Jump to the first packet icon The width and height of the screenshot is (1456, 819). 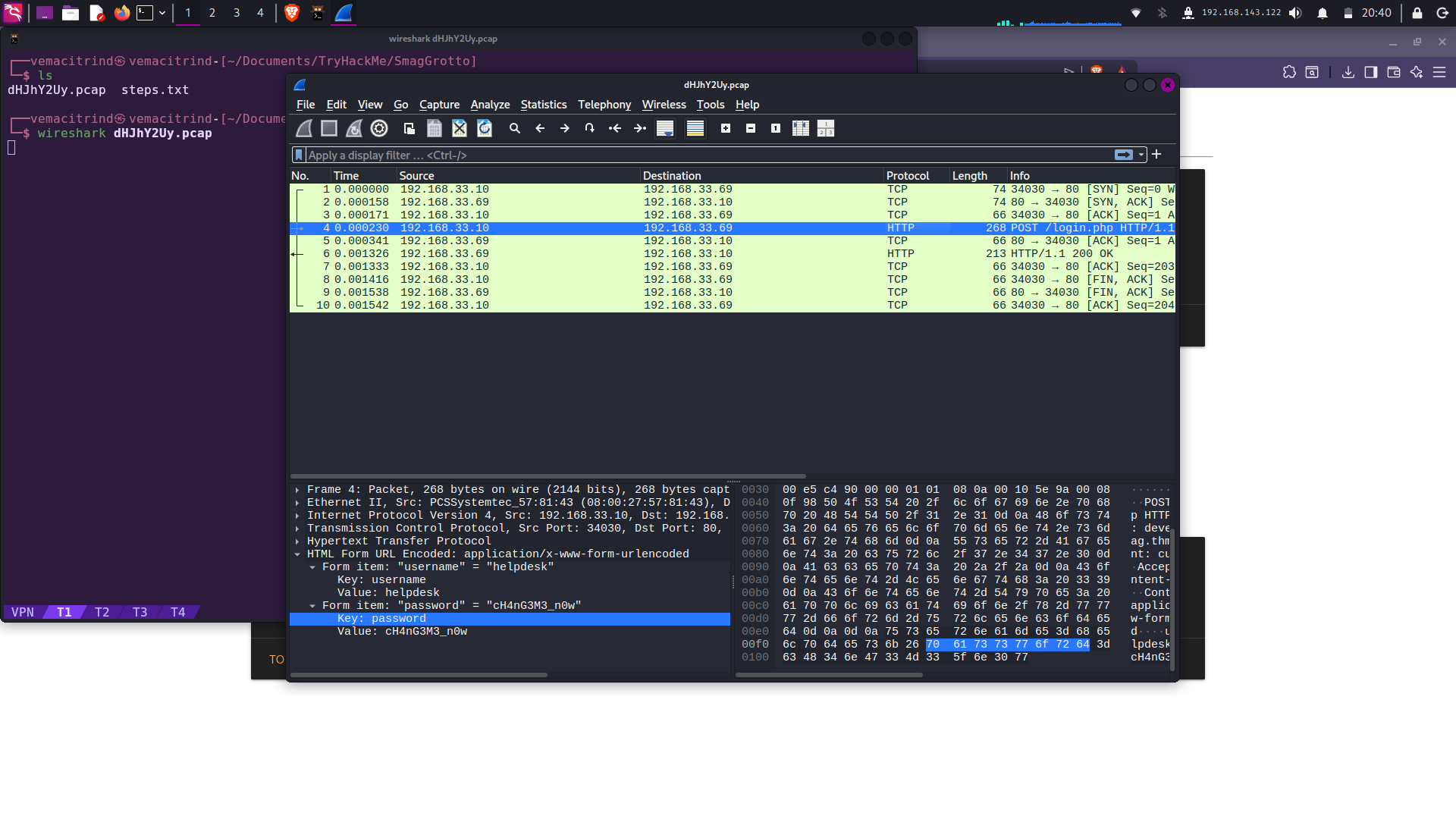tap(615, 128)
